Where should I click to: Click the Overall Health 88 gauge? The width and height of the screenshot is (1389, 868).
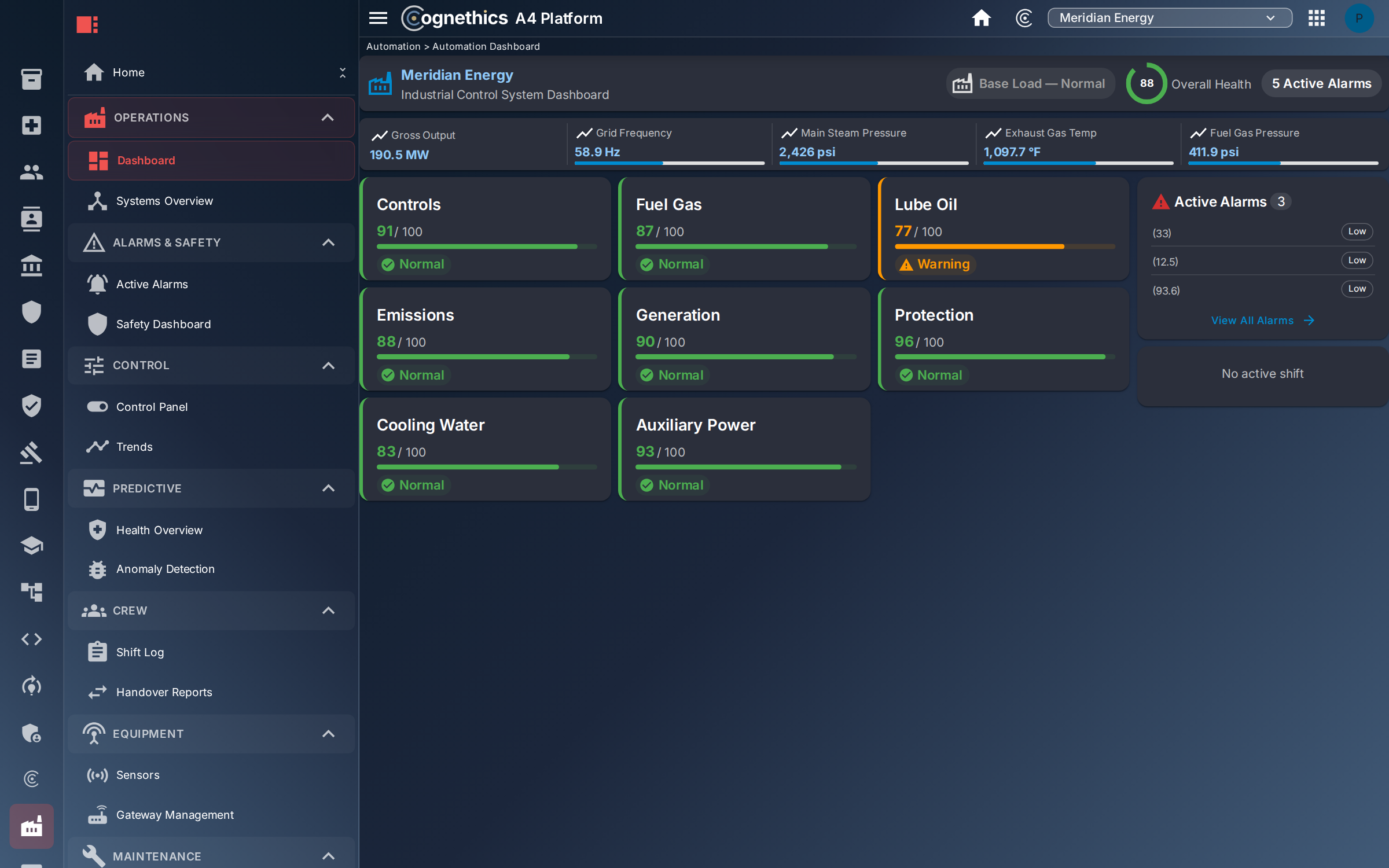1146,83
